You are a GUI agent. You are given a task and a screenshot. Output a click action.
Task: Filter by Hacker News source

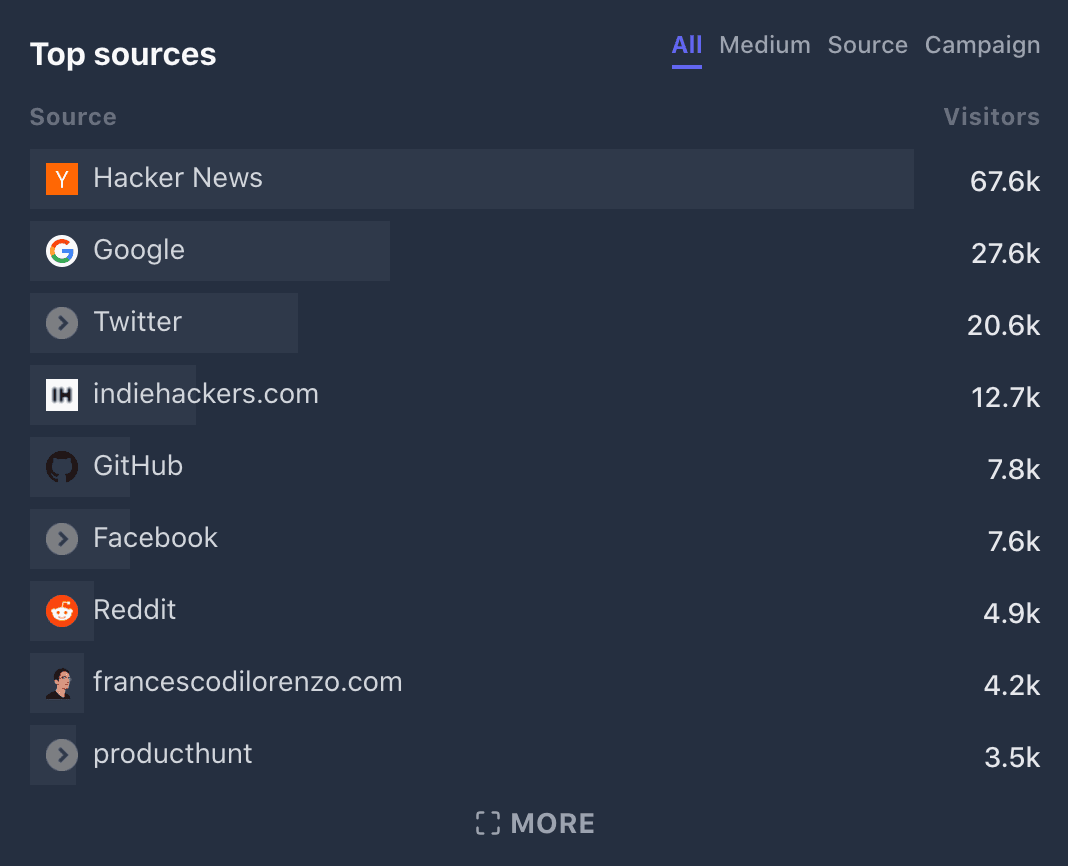178,178
